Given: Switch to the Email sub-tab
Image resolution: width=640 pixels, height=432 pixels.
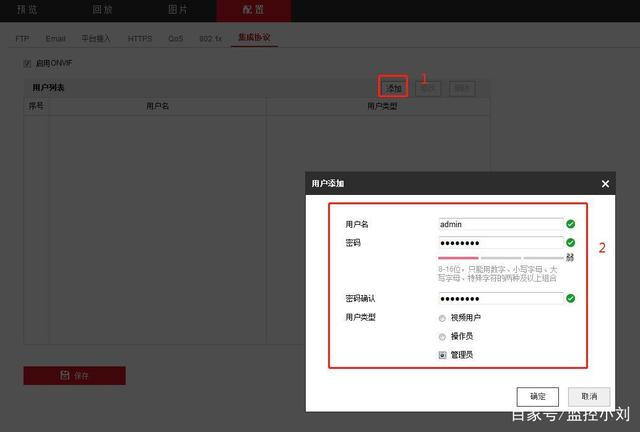Looking at the screenshot, I should pyautogui.click(x=56, y=39).
